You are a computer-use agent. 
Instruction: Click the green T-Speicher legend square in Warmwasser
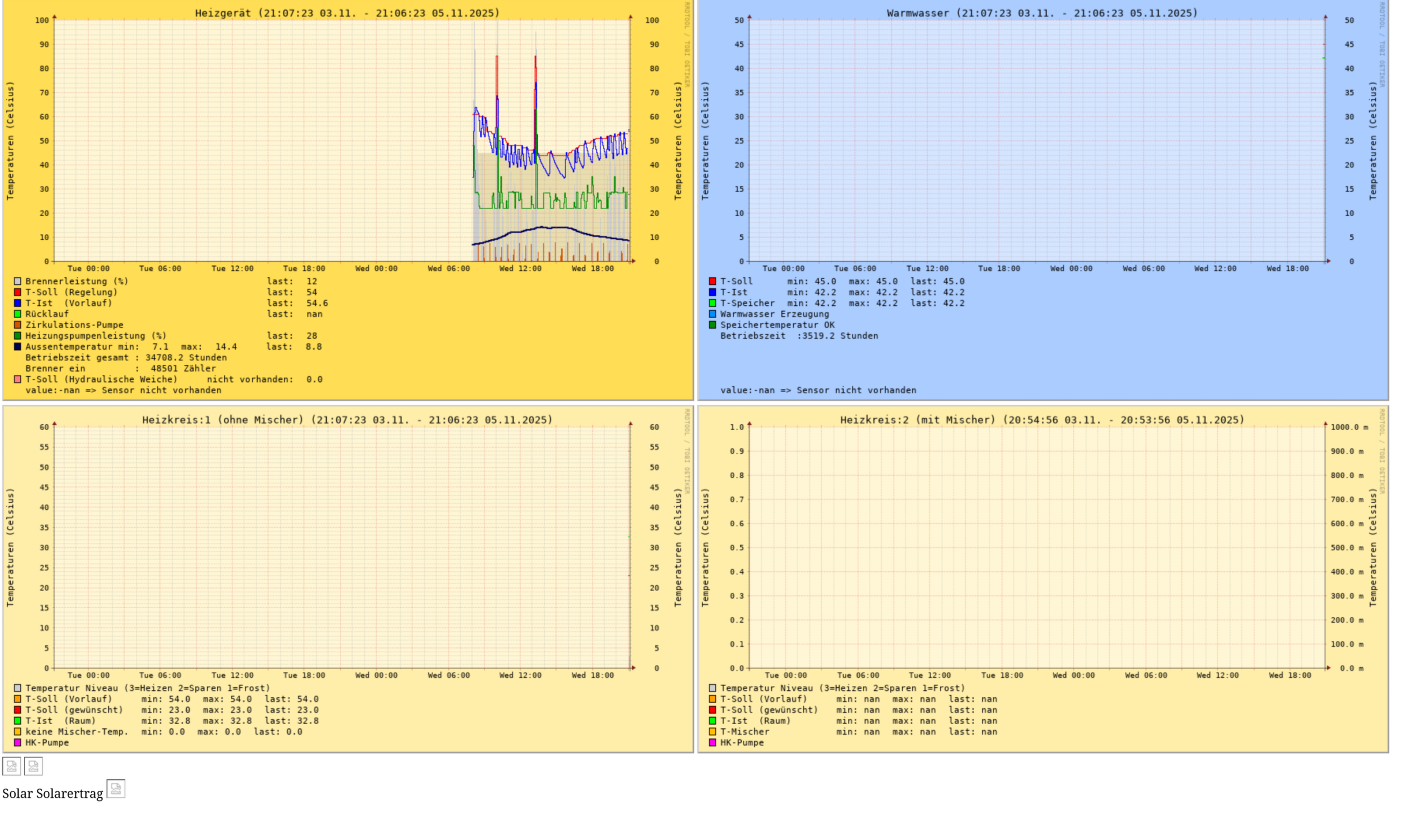point(712,304)
